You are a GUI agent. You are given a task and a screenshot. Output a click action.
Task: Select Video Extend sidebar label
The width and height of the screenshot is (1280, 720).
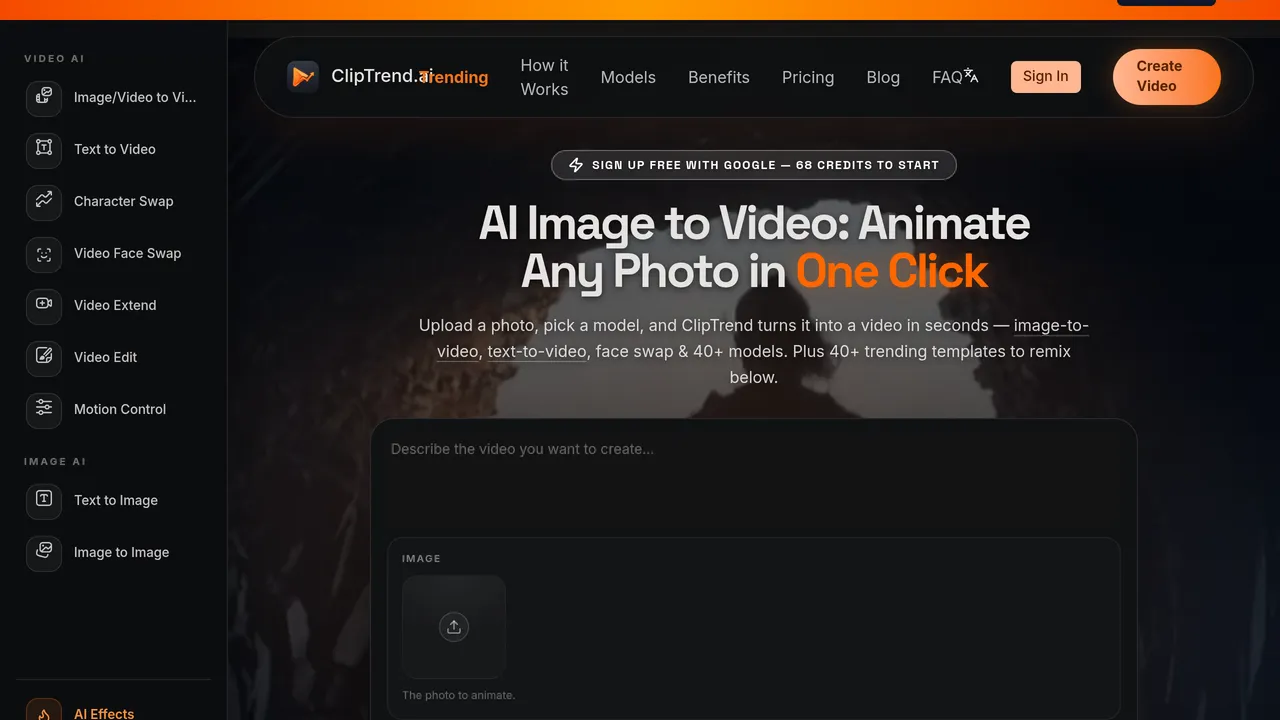point(115,305)
